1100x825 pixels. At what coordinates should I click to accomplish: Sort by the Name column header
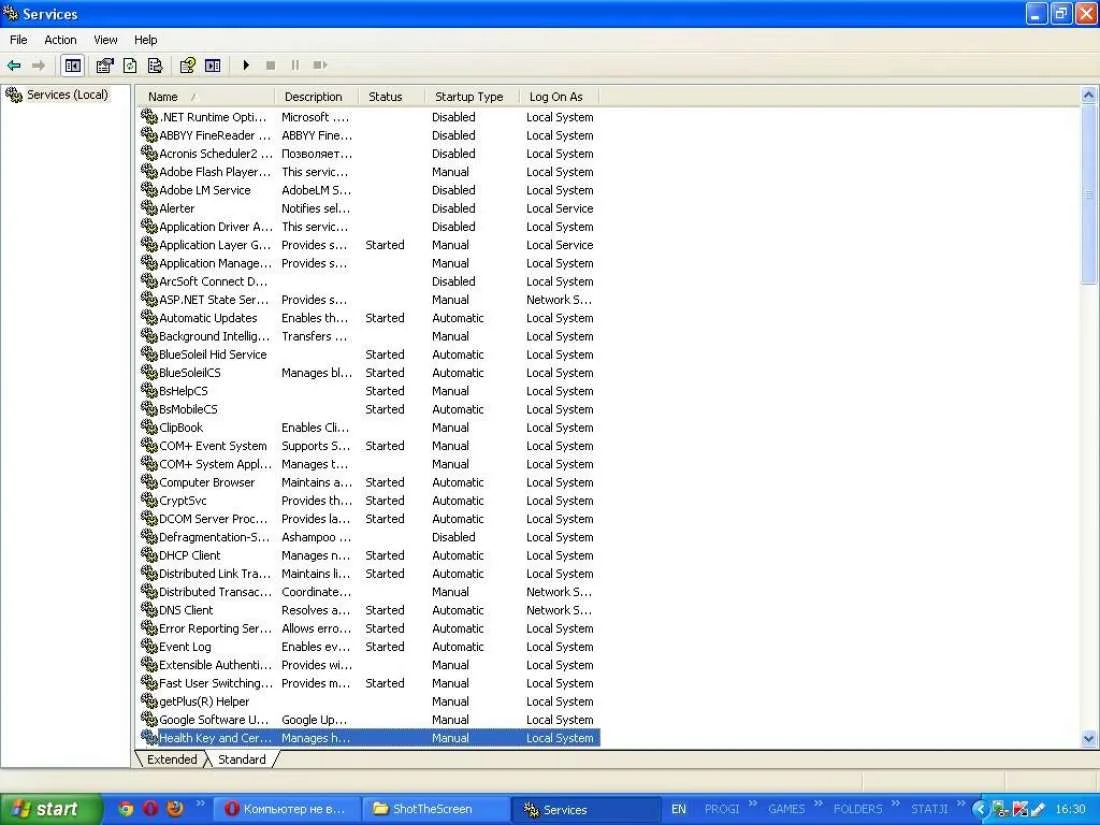[x=204, y=97]
